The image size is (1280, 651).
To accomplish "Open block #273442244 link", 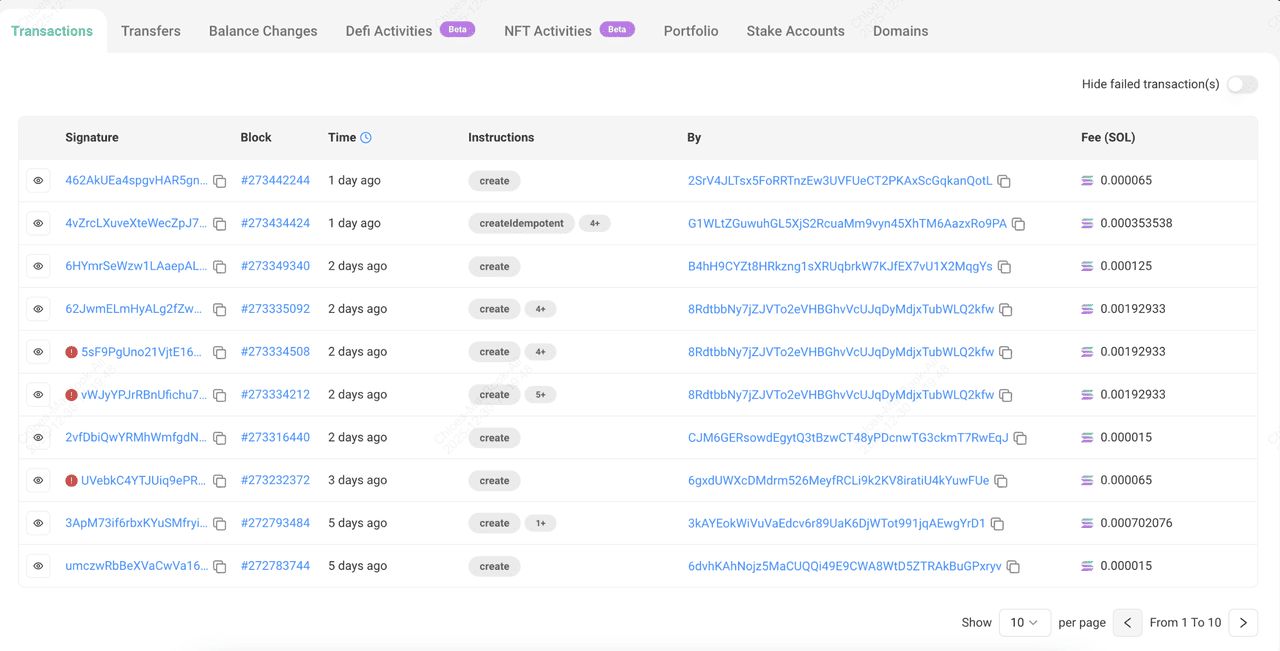I will tap(275, 181).
